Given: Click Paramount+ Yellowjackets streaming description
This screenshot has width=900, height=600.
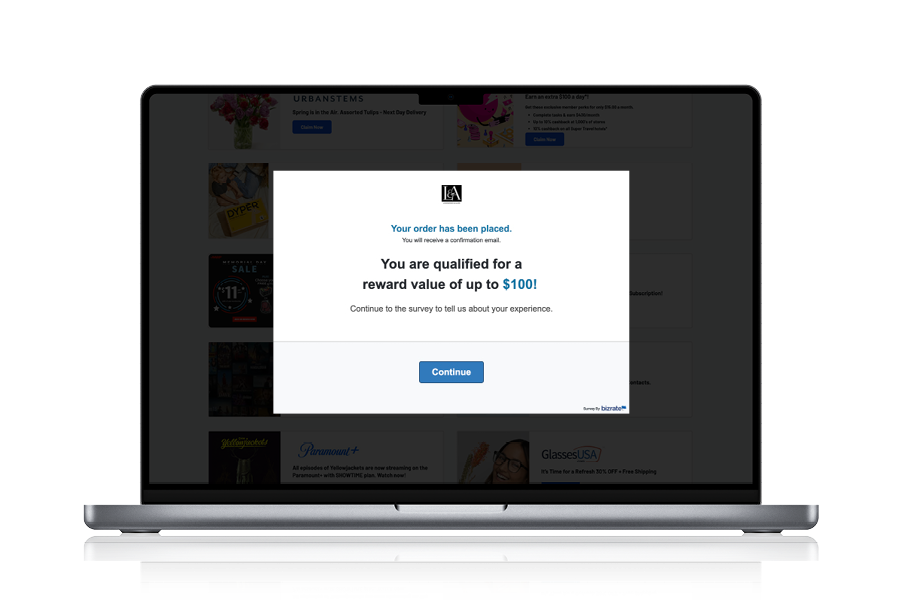Looking at the screenshot, I should click(360, 471).
